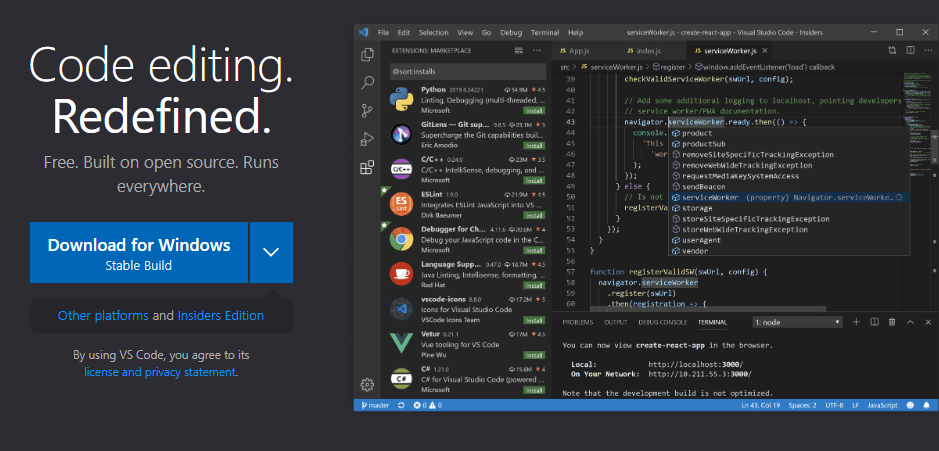Viewport: 939px width, 451px height.
Task: Open the Debug menu
Action: (511, 32)
